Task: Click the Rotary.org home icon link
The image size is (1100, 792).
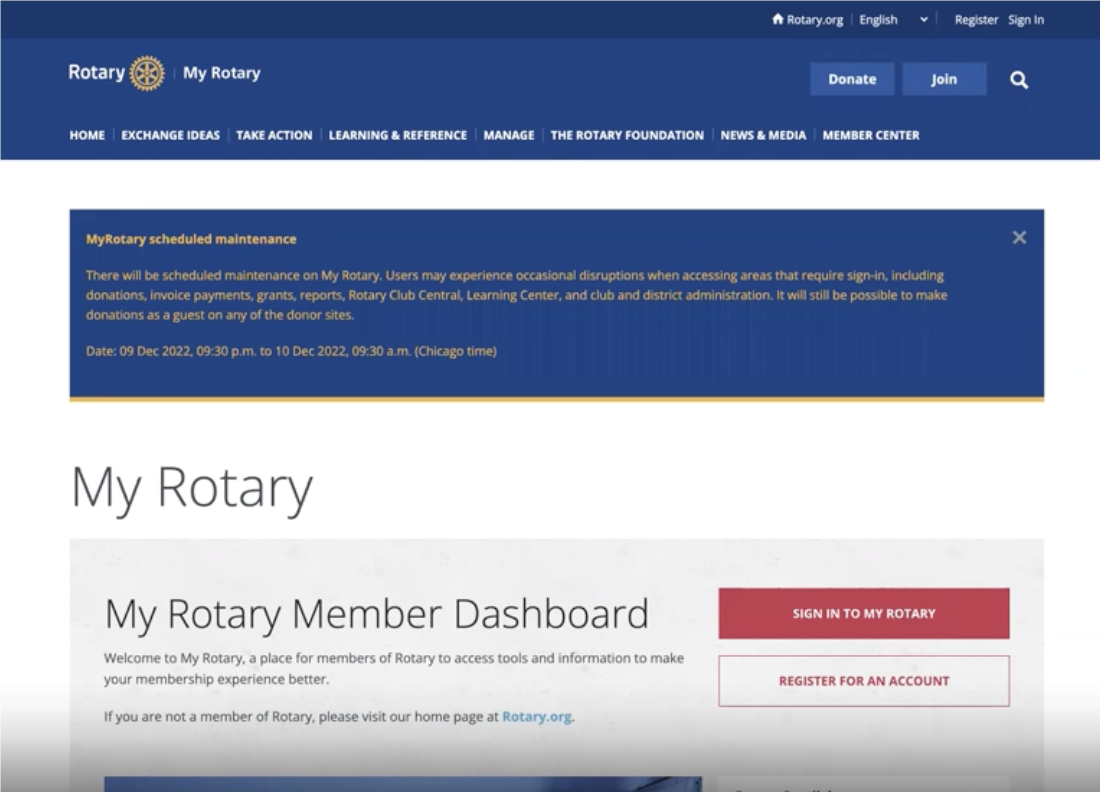Action: tap(807, 20)
